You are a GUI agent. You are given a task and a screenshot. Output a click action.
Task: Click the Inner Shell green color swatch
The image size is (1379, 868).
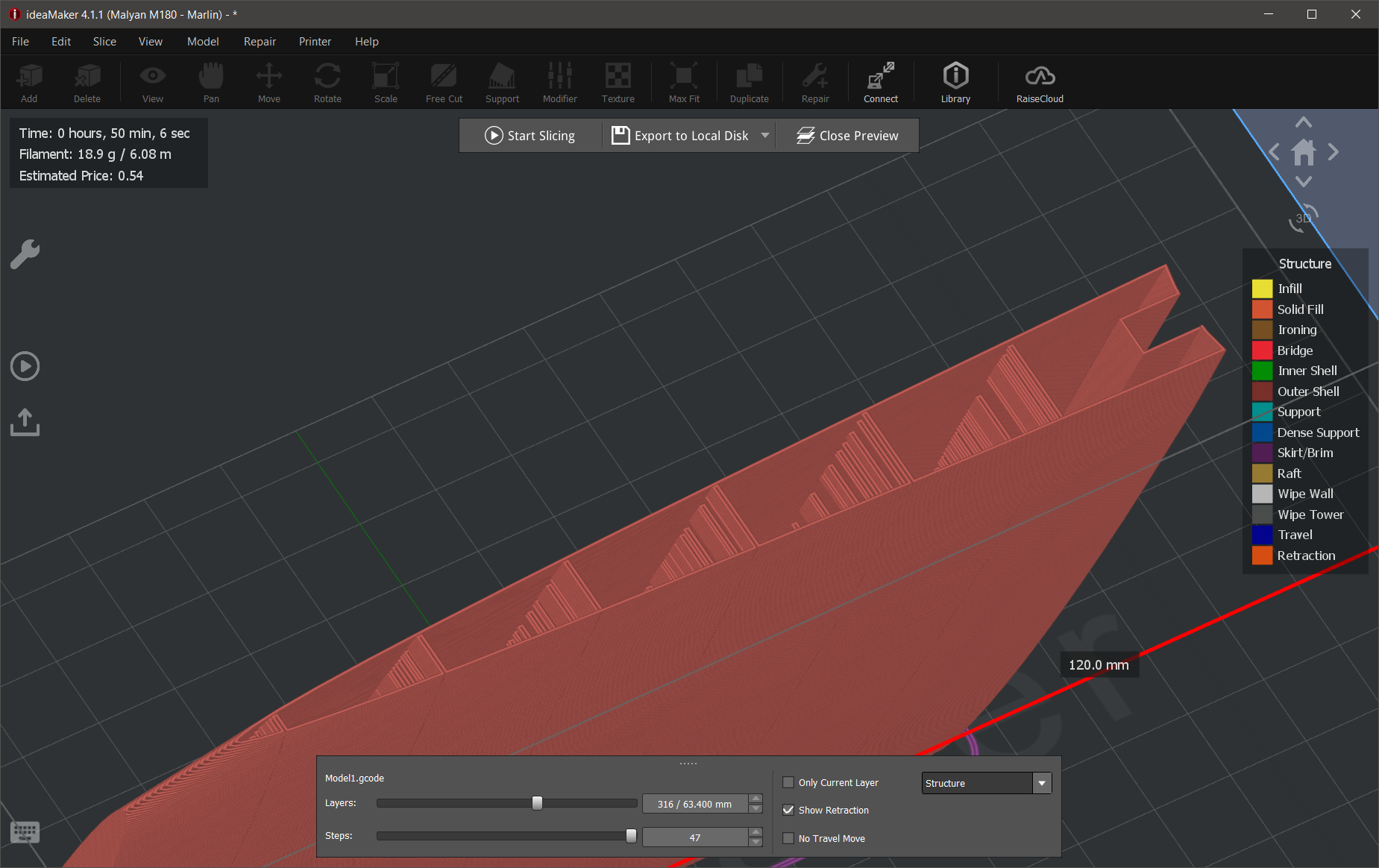pyautogui.click(x=1262, y=371)
